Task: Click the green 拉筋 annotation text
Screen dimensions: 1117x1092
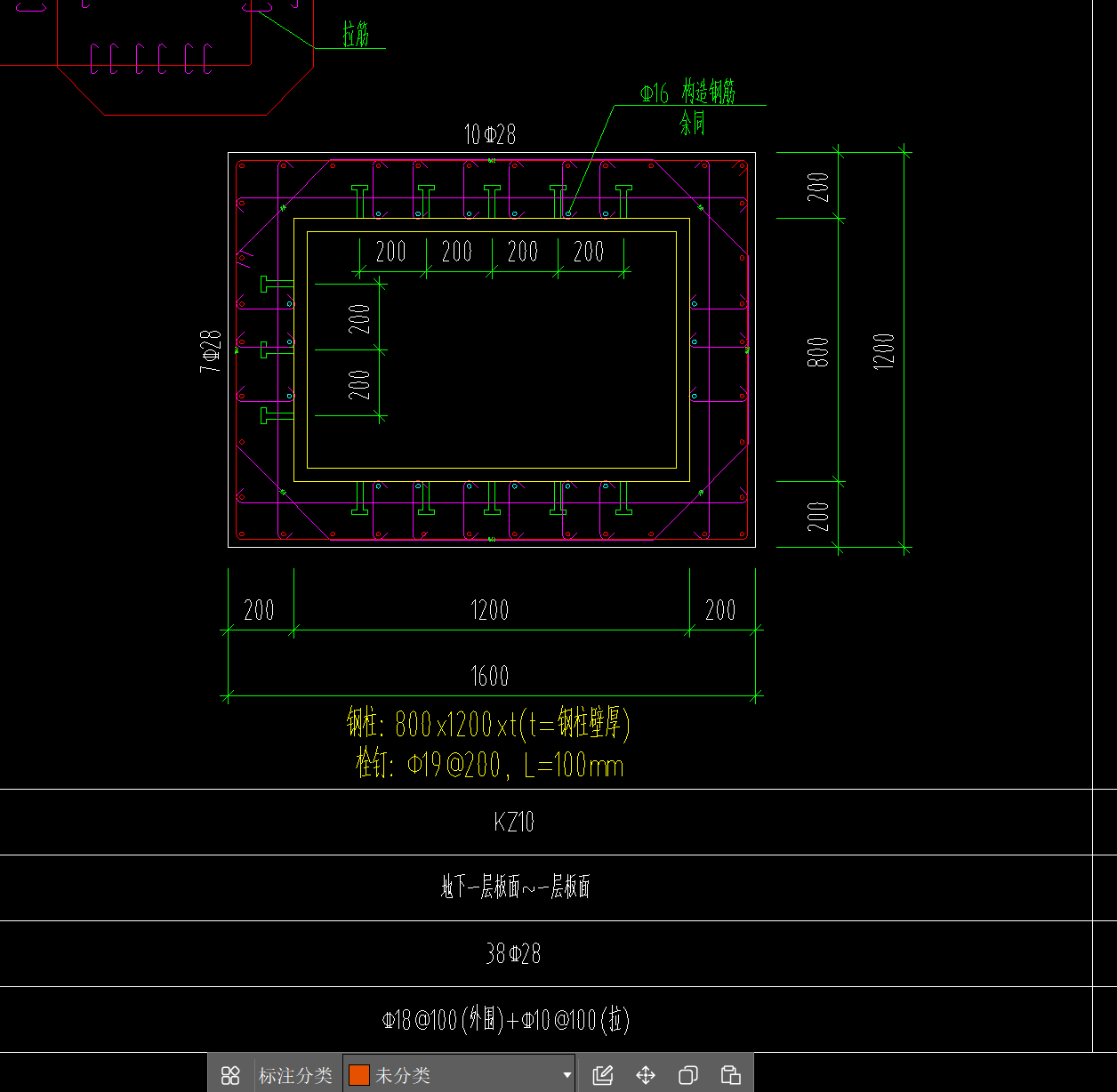Action: [x=356, y=35]
